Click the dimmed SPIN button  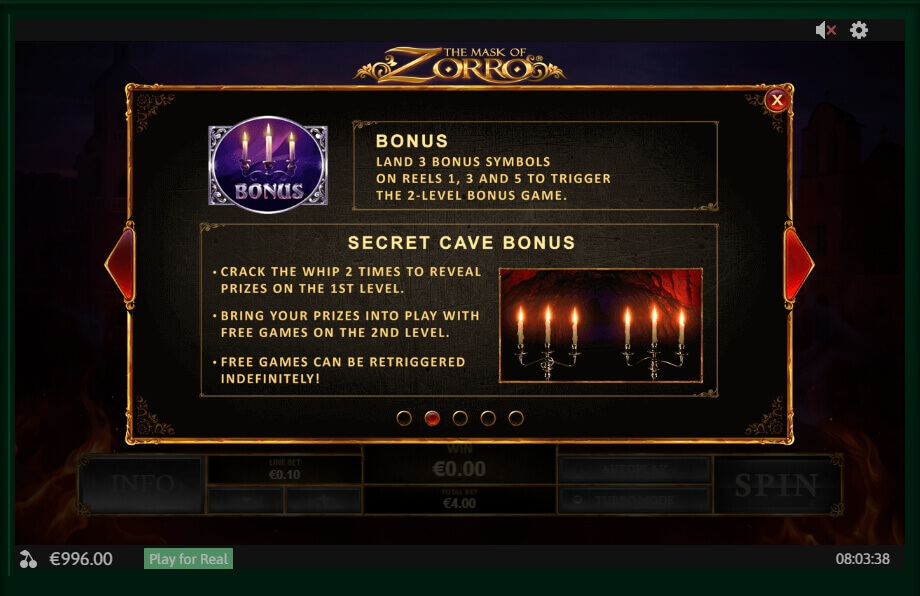[x=776, y=485]
